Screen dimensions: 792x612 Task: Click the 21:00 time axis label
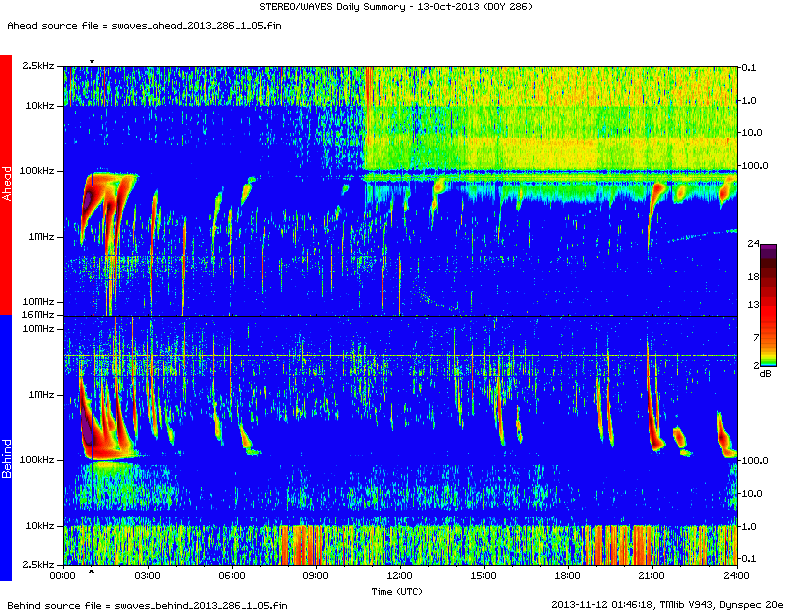click(652, 576)
